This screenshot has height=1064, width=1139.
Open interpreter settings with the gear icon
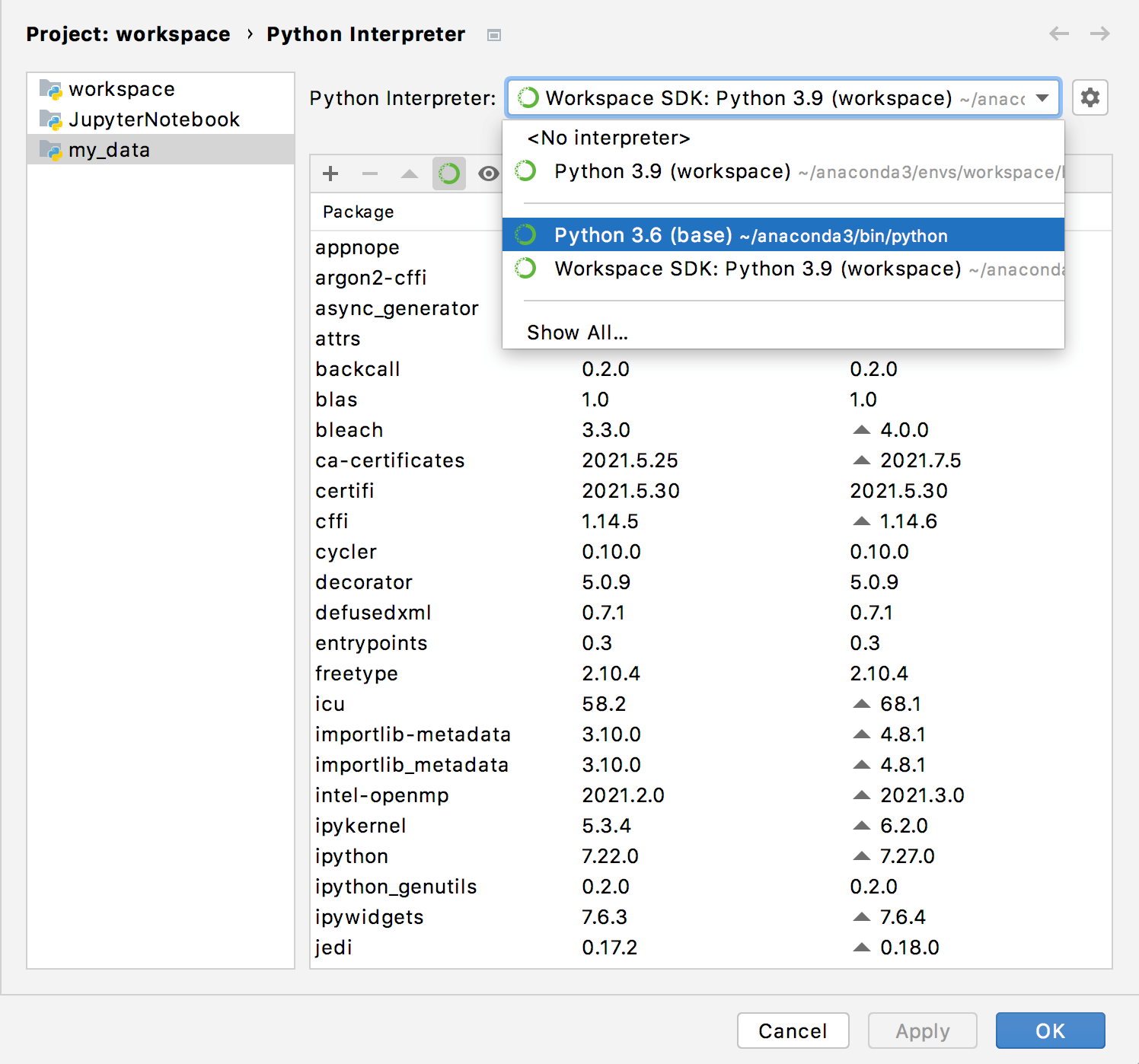(1090, 97)
